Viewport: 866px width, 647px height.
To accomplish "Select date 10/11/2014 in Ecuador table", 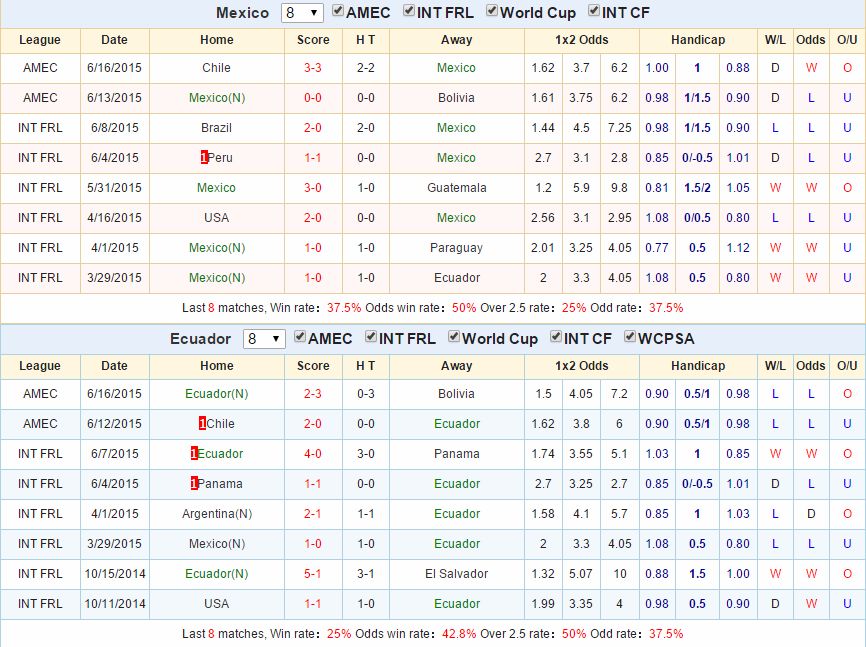I will (115, 603).
